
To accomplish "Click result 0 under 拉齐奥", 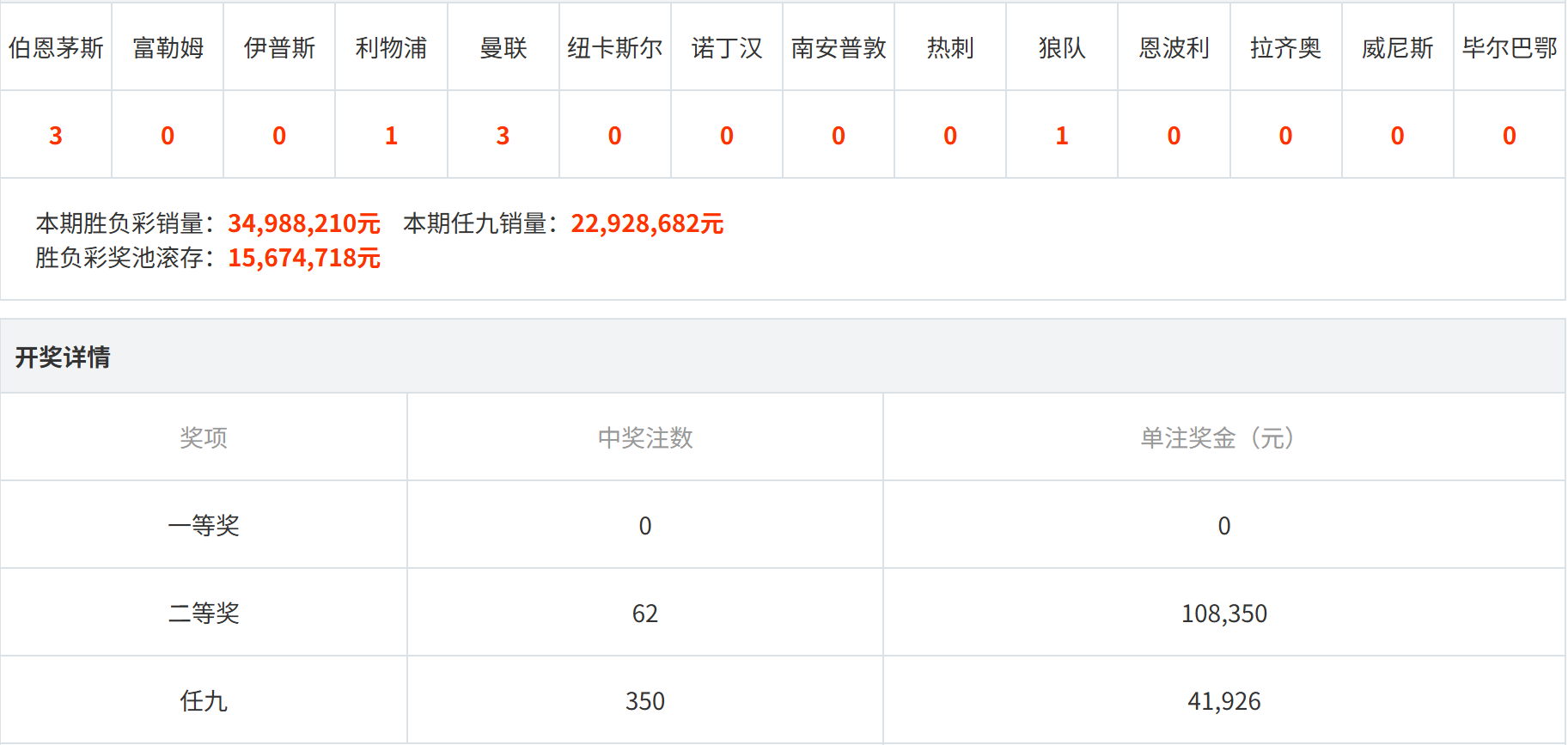I will coord(1286,136).
